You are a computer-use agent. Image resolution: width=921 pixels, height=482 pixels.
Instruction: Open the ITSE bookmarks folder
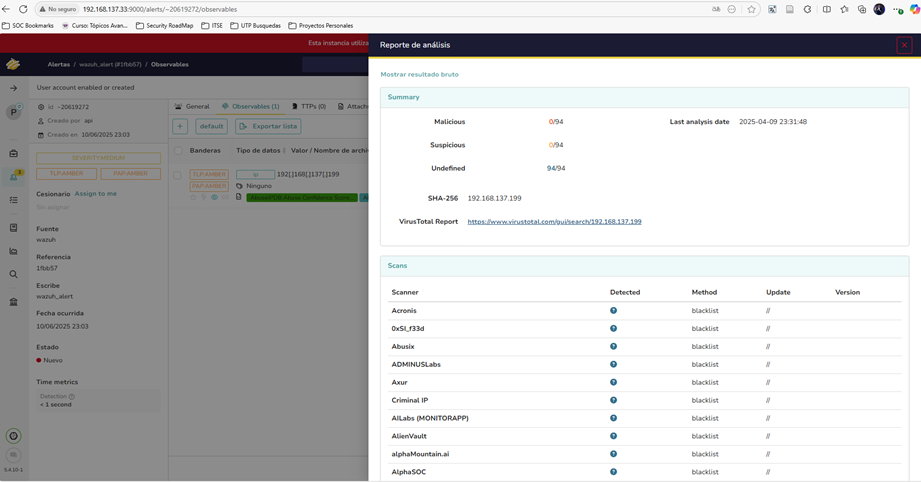click(x=212, y=26)
